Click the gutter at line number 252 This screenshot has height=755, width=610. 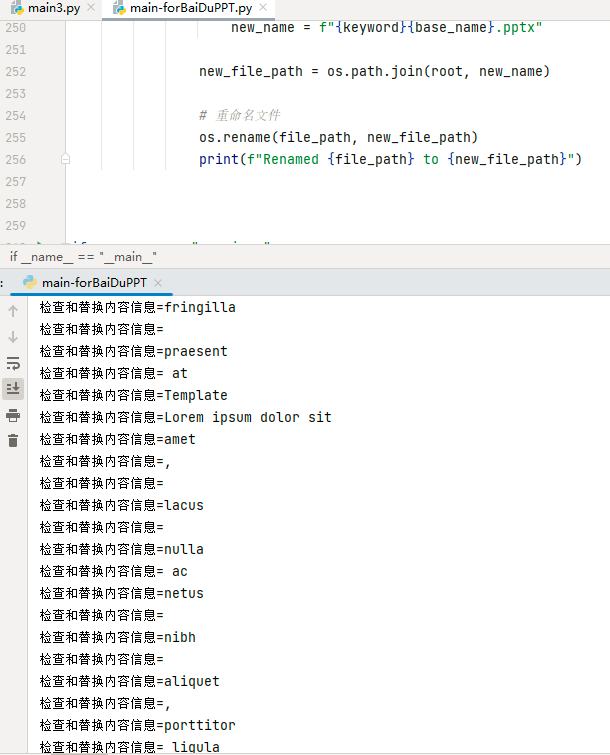pyautogui.click(x=16, y=71)
